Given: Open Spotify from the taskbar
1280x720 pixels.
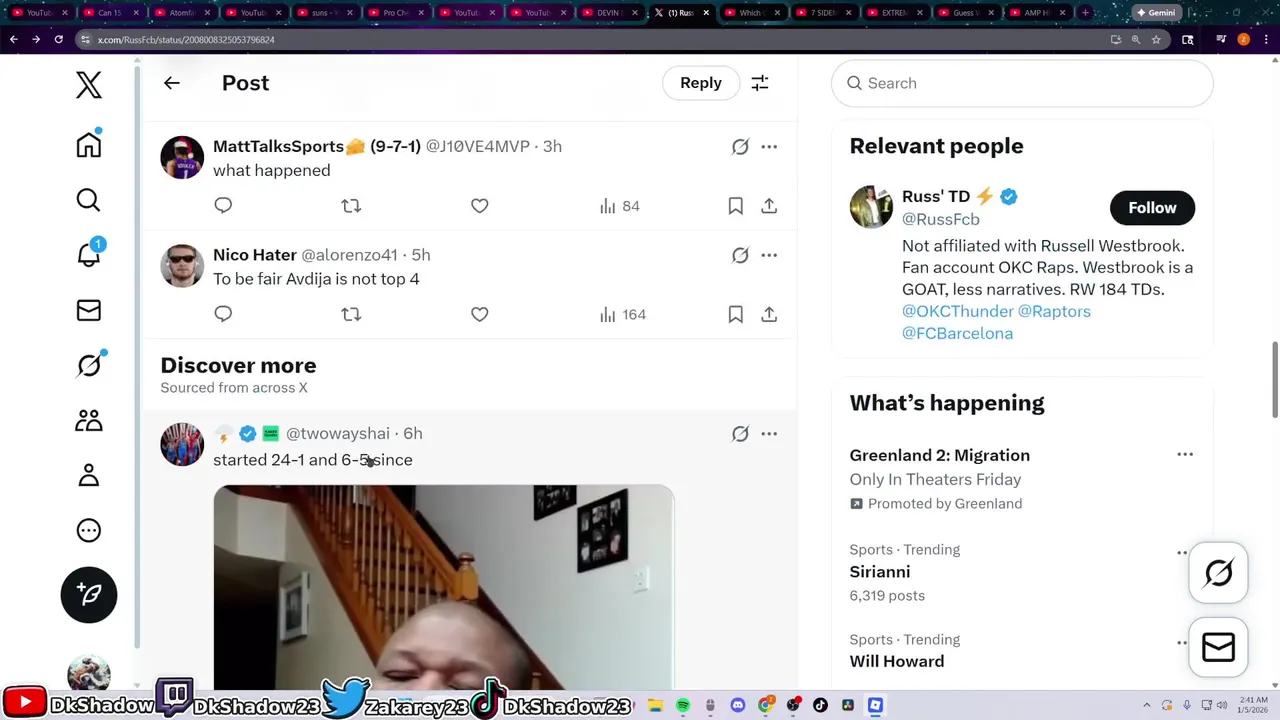Looking at the screenshot, I should point(683,705).
